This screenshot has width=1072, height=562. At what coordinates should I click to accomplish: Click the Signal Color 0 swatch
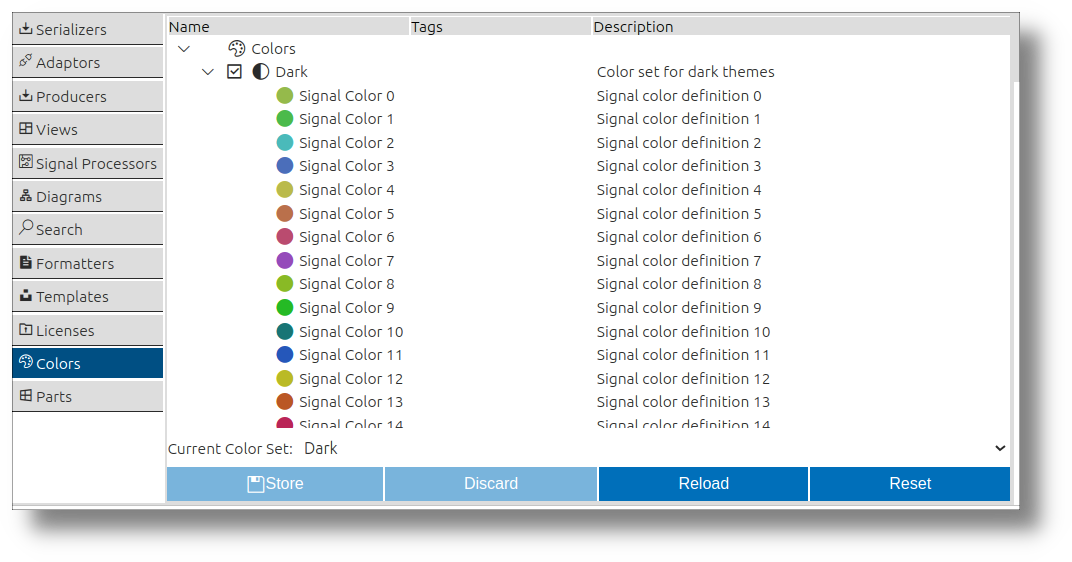[285, 96]
